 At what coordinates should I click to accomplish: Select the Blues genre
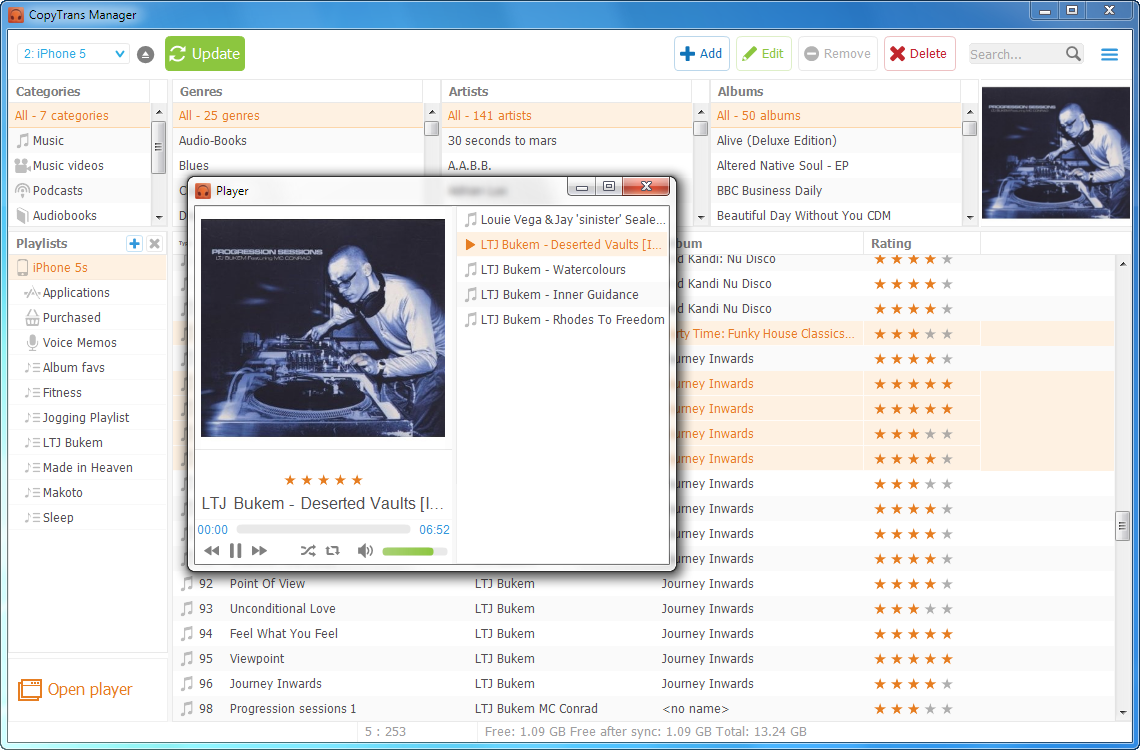pyautogui.click(x=298, y=166)
